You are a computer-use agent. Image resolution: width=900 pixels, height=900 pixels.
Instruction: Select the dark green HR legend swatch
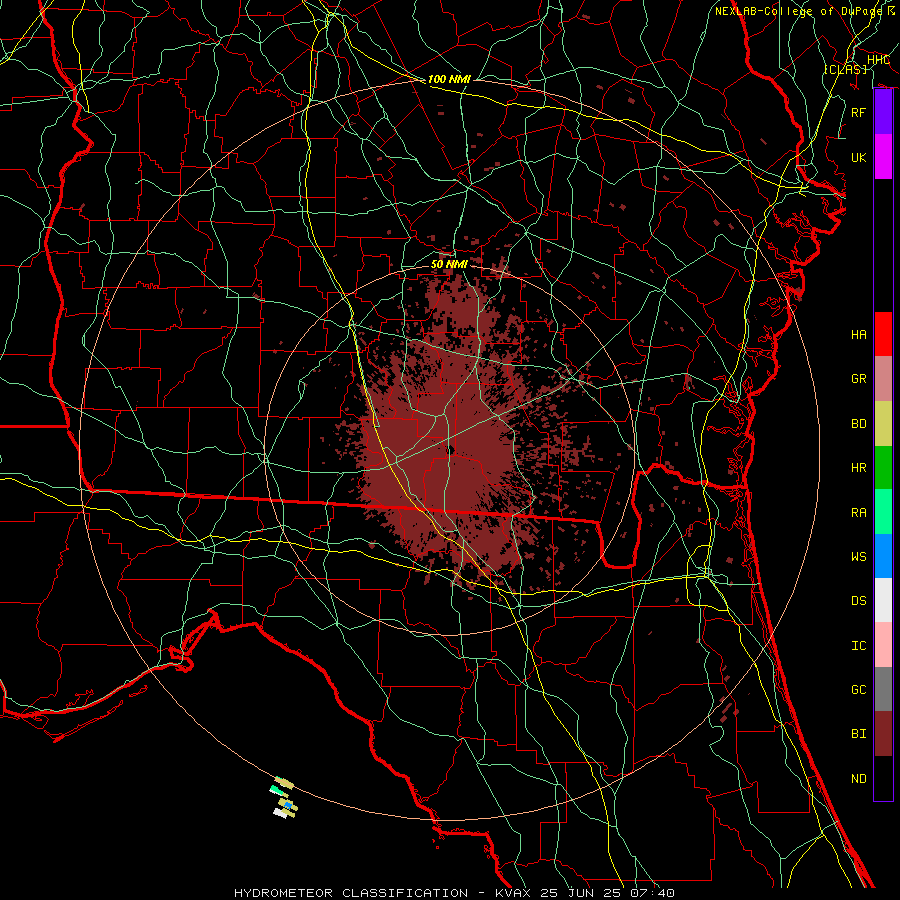coord(883,468)
